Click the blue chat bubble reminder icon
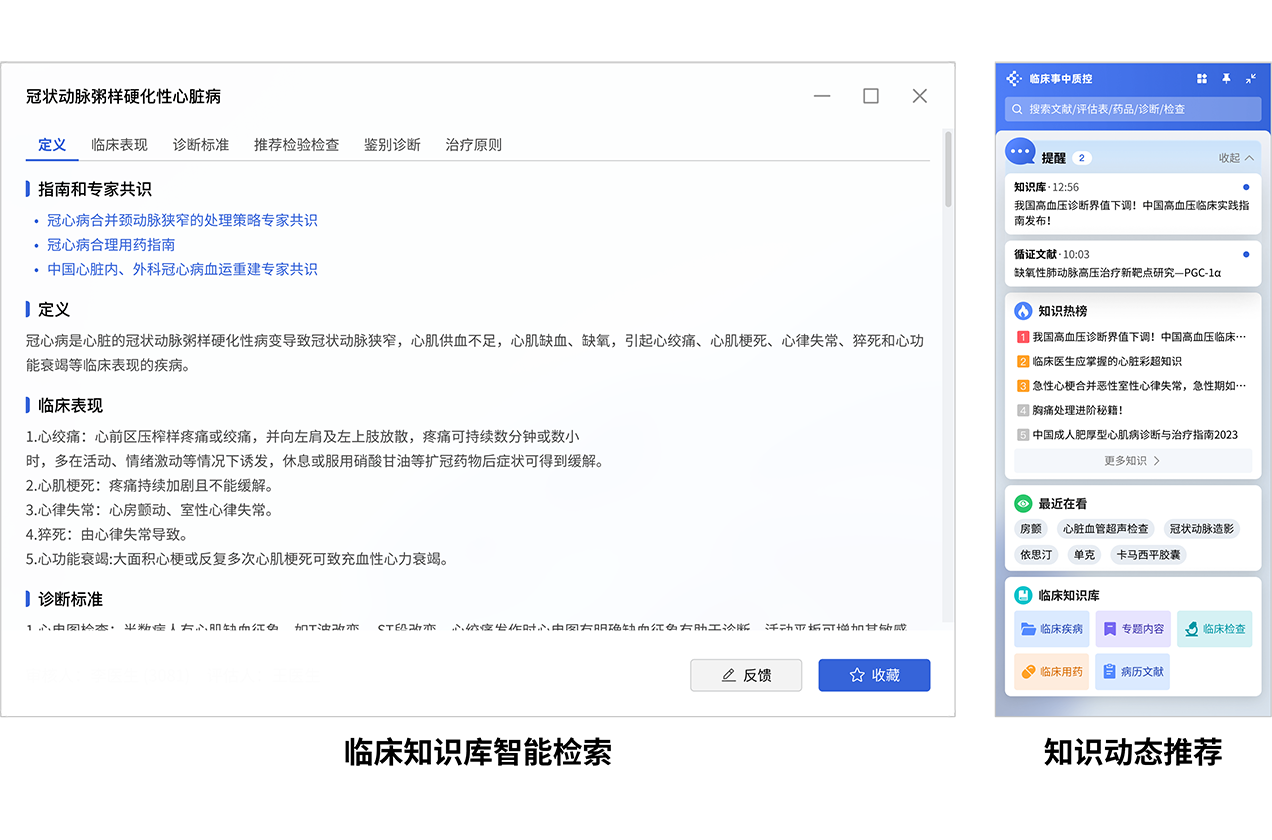 pos(1020,153)
